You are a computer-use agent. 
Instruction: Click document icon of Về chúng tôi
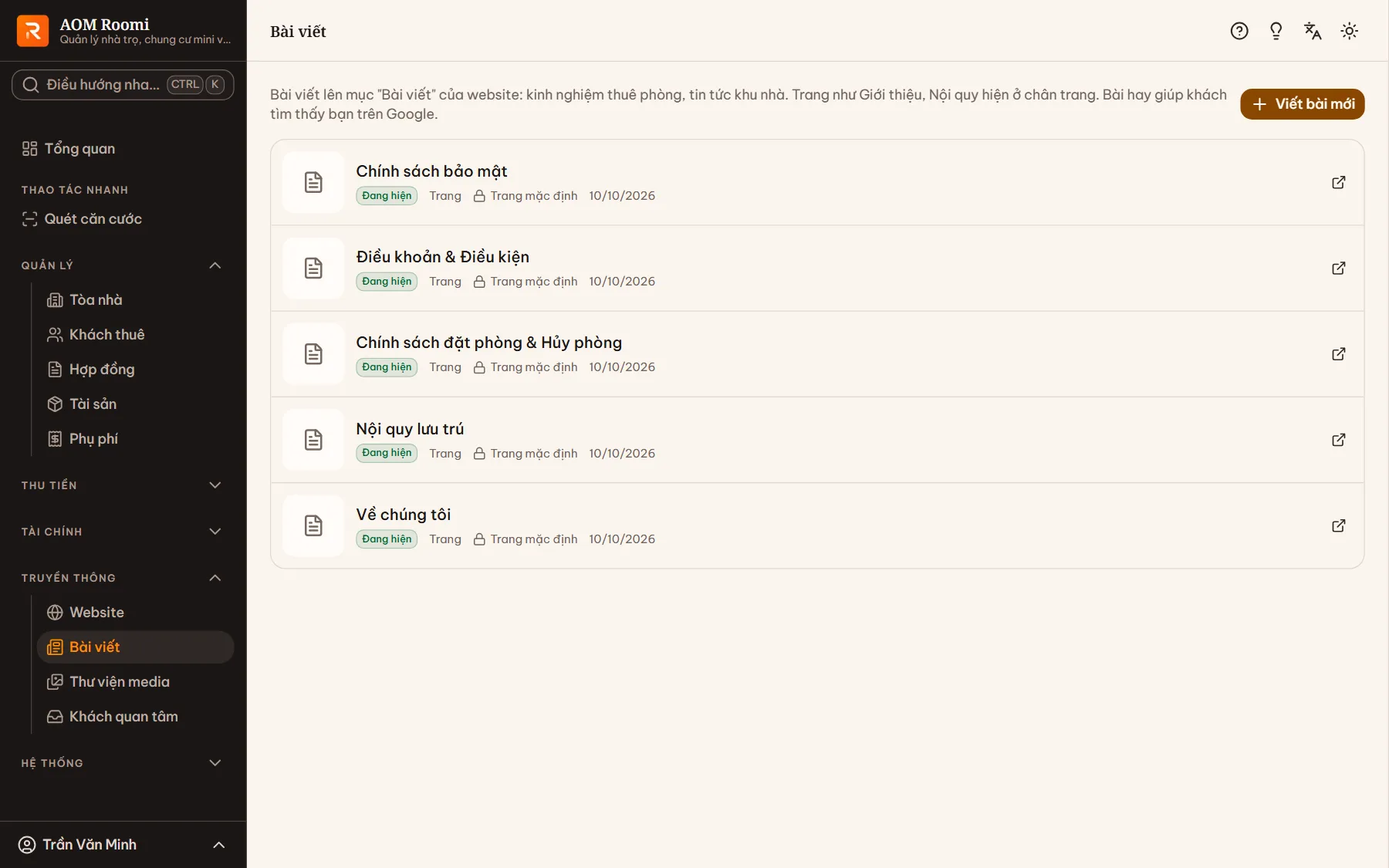(313, 525)
